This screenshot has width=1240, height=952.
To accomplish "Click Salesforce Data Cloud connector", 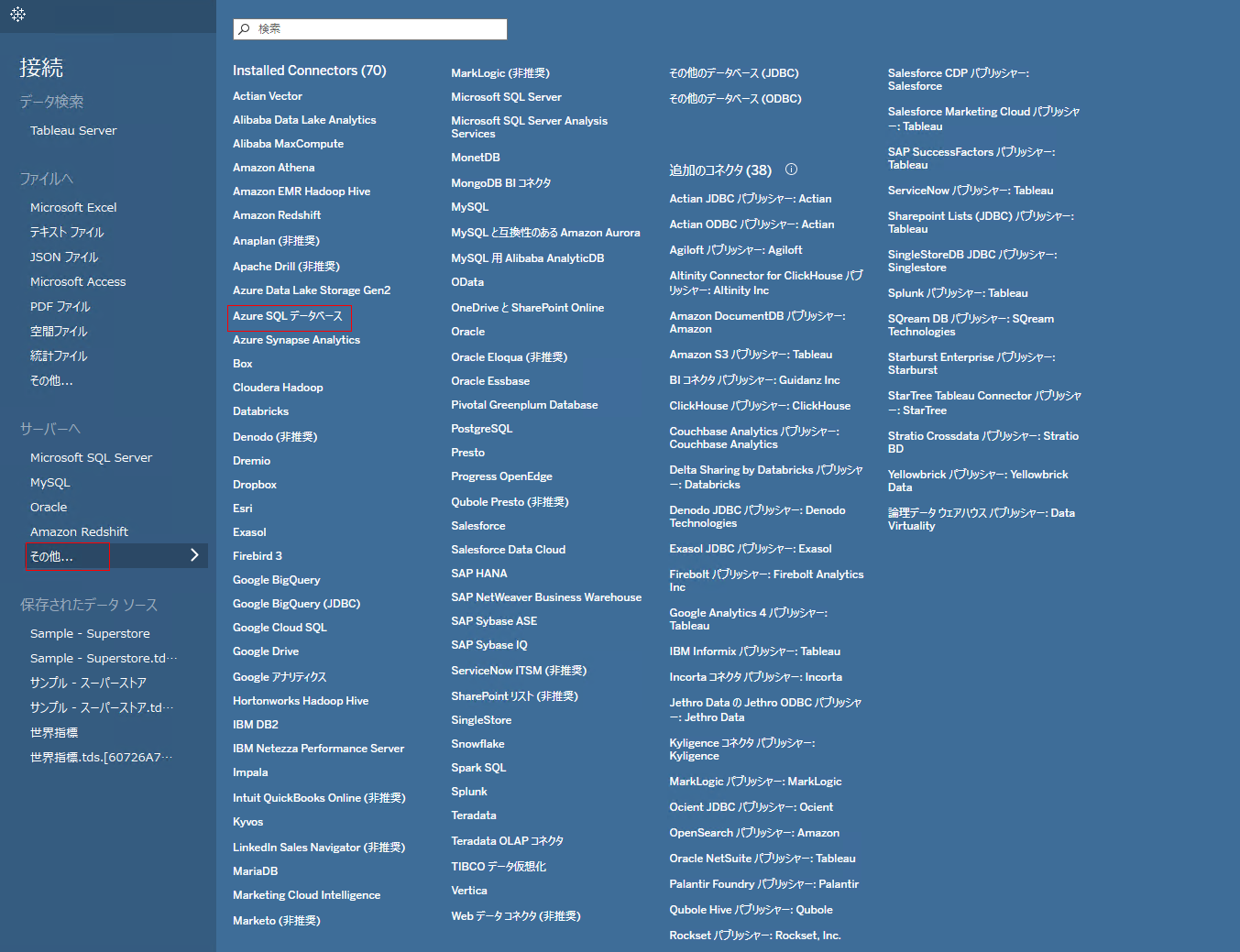I will 508,550.
